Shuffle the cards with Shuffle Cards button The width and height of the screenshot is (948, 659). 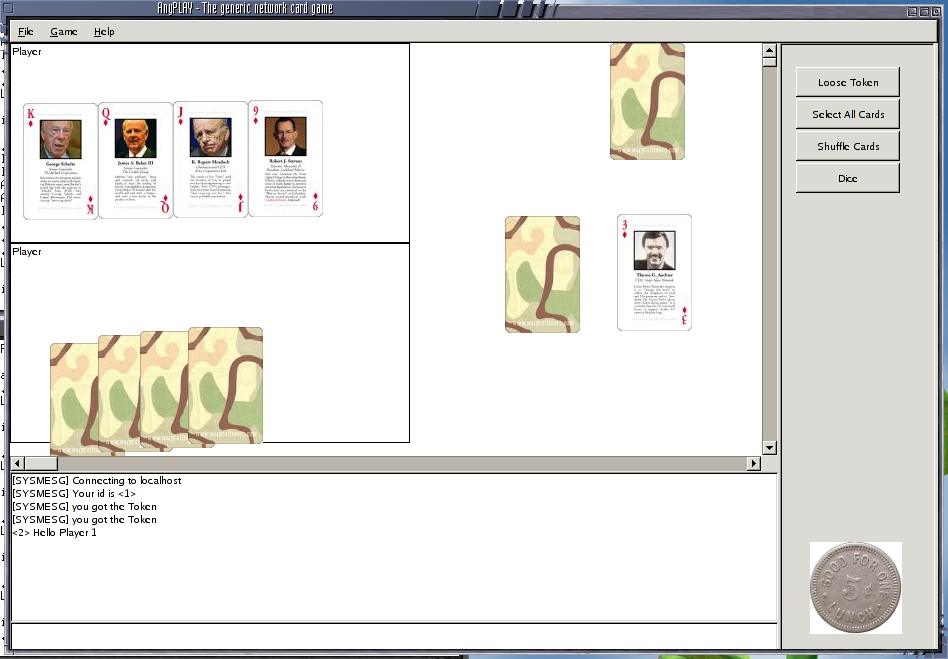(x=848, y=146)
